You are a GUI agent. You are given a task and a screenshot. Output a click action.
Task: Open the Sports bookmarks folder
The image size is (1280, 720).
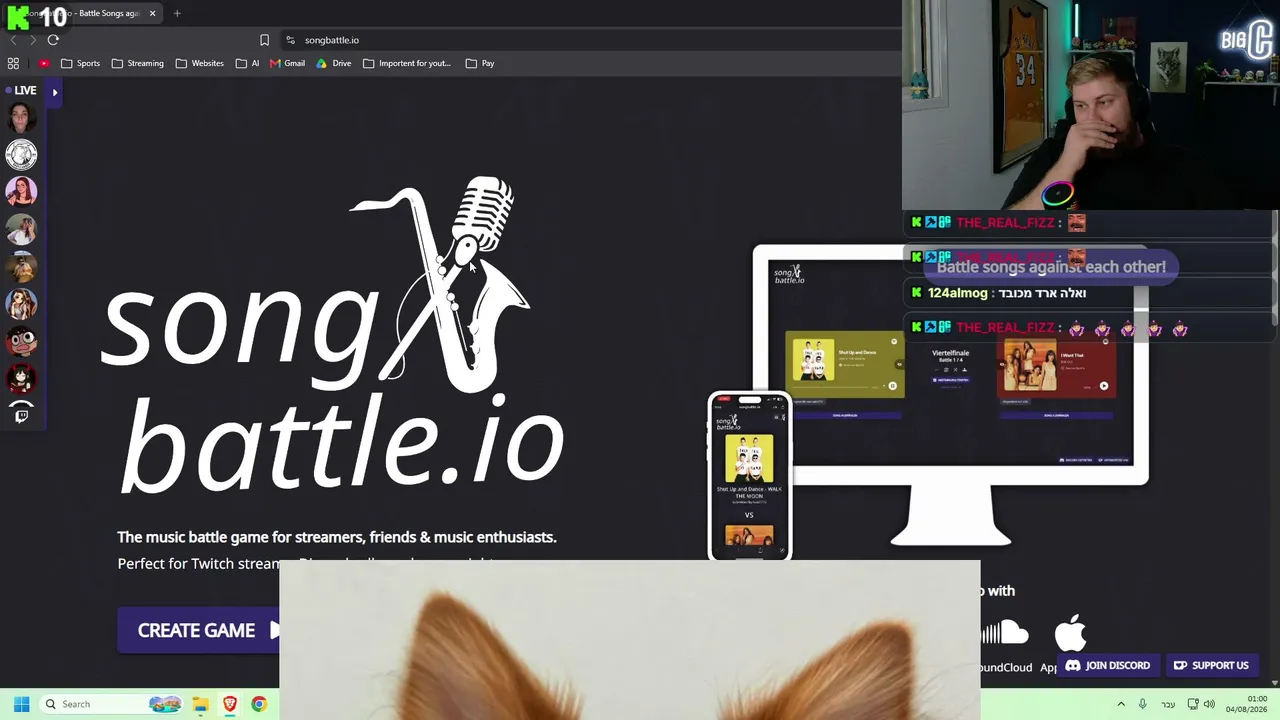(80, 63)
